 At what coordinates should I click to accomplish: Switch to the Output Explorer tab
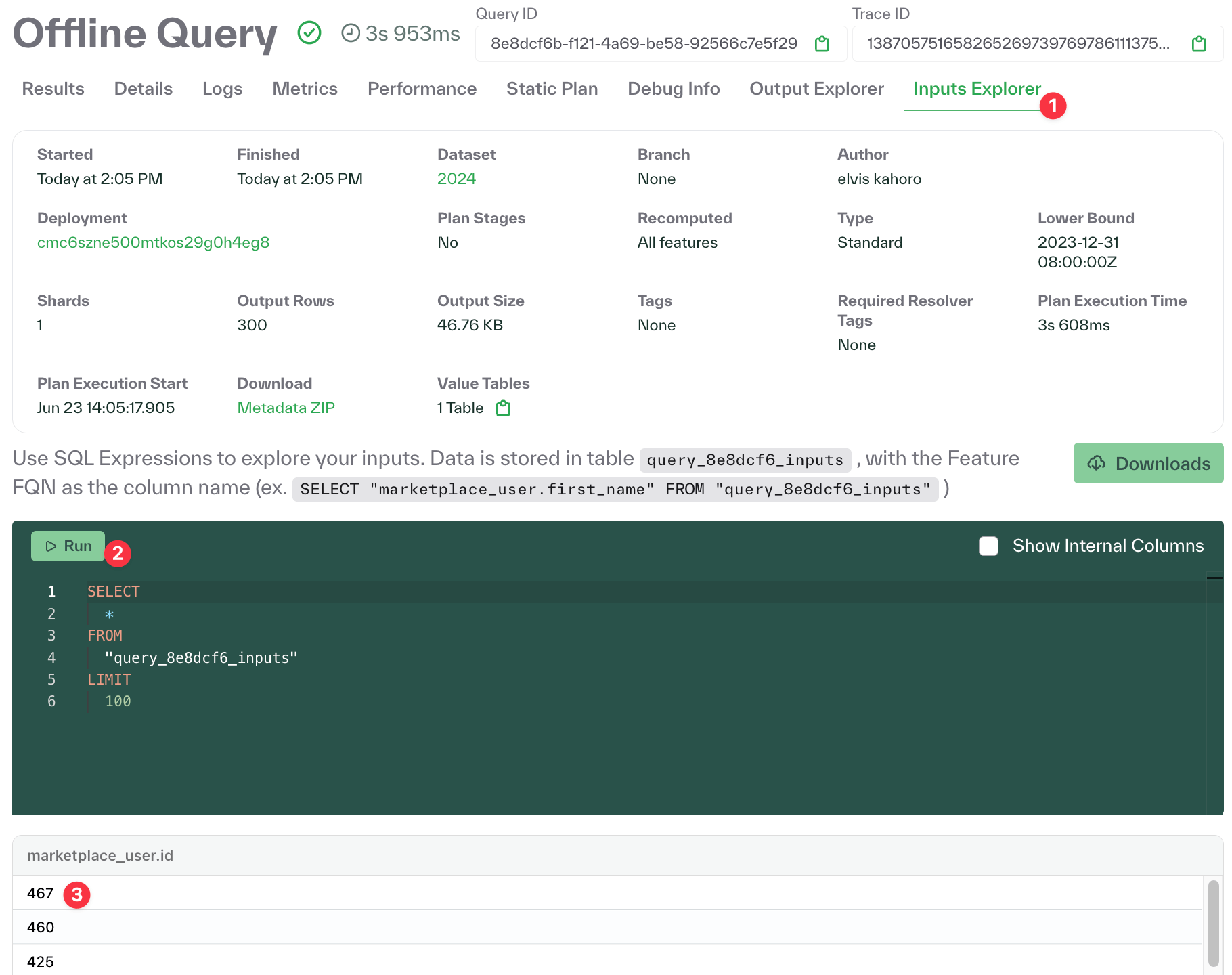tap(816, 89)
